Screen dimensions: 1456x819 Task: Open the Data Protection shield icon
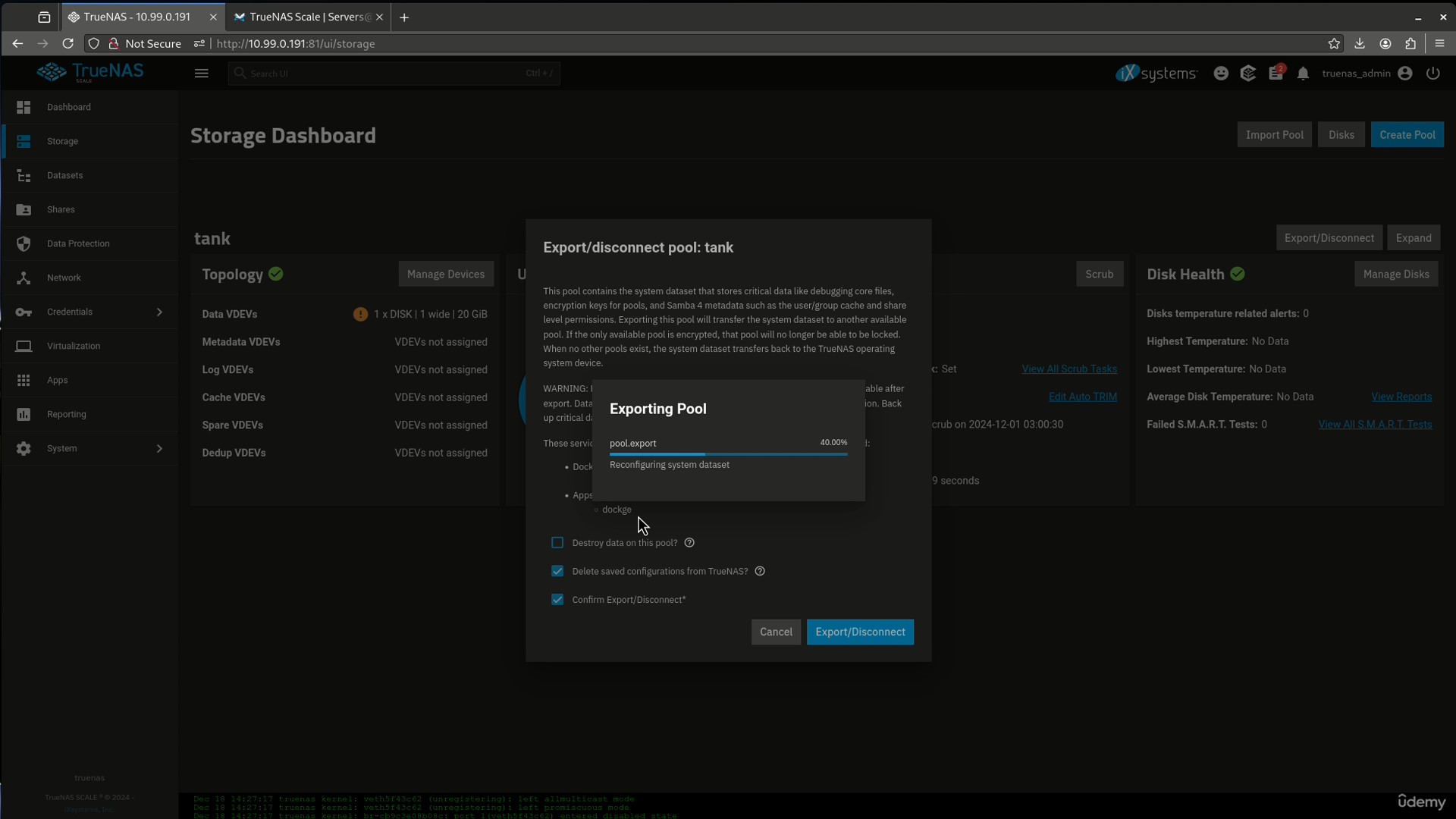pyautogui.click(x=24, y=243)
